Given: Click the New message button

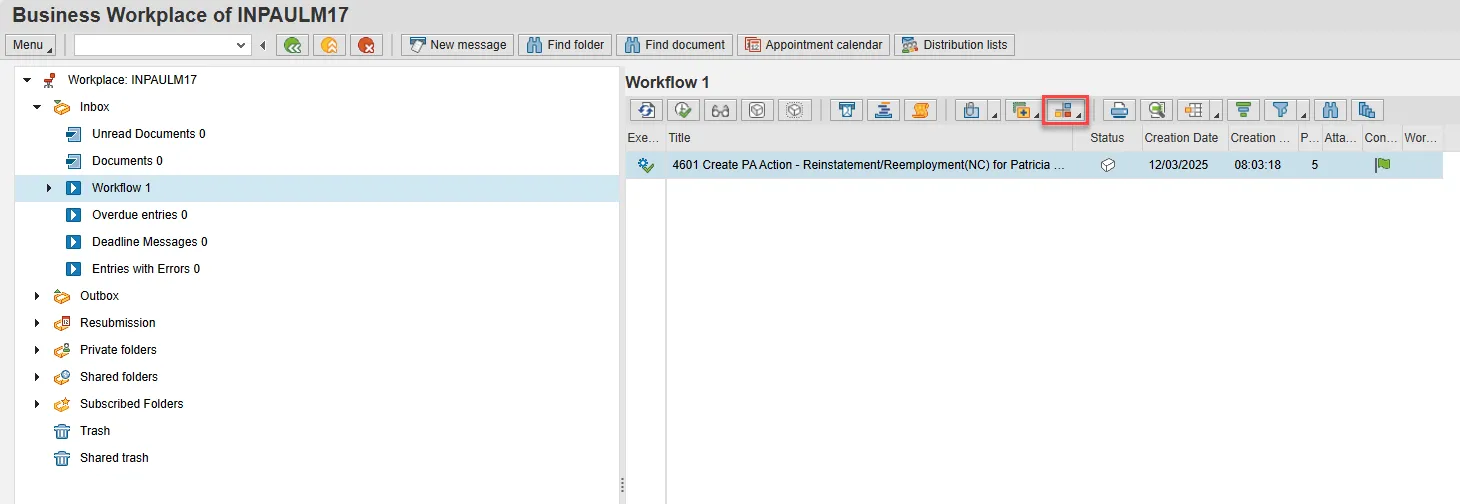Looking at the screenshot, I should point(458,45).
